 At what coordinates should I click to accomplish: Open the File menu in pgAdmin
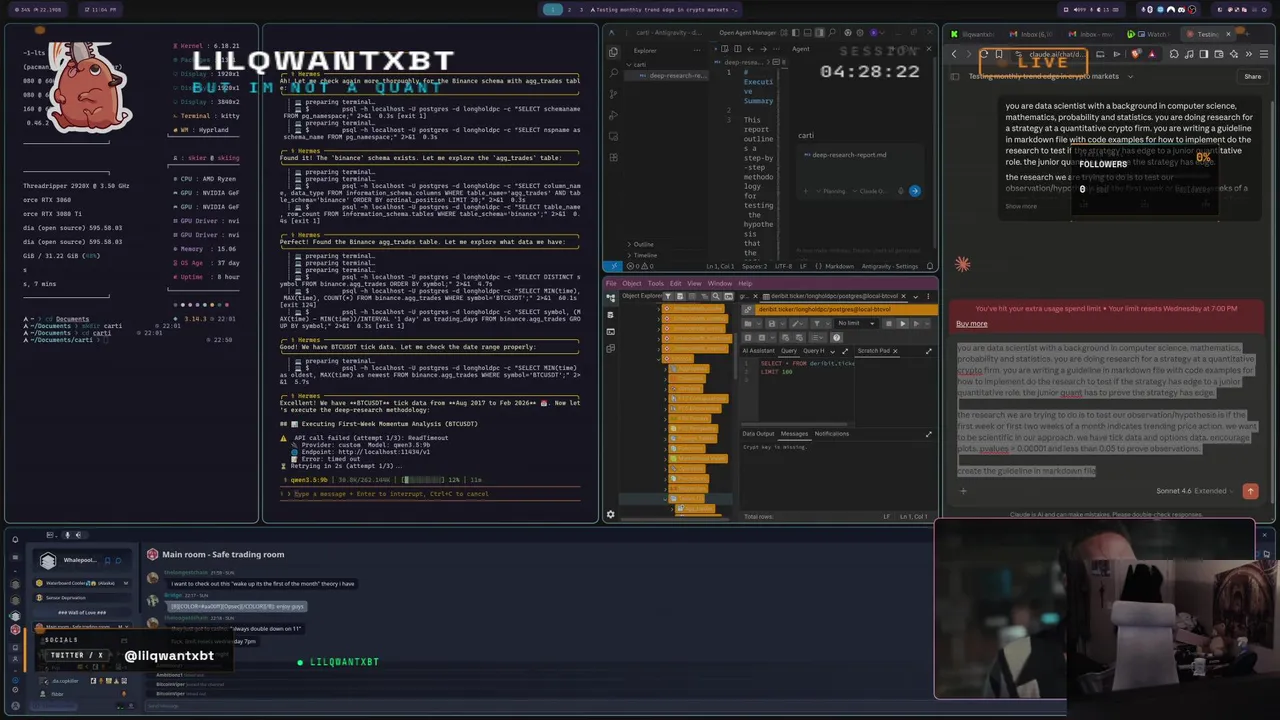(611, 284)
